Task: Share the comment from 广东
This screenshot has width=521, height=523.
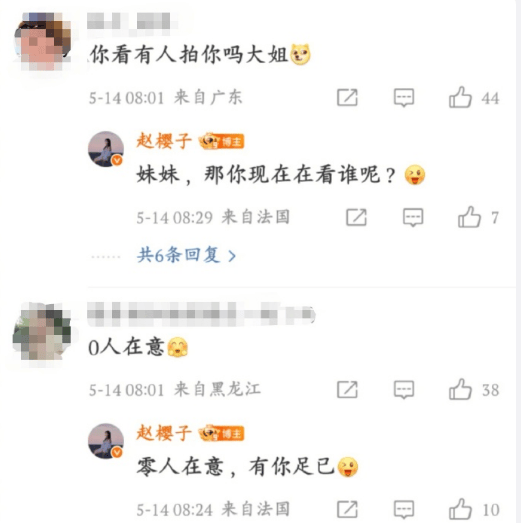Action: (x=347, y=98)
